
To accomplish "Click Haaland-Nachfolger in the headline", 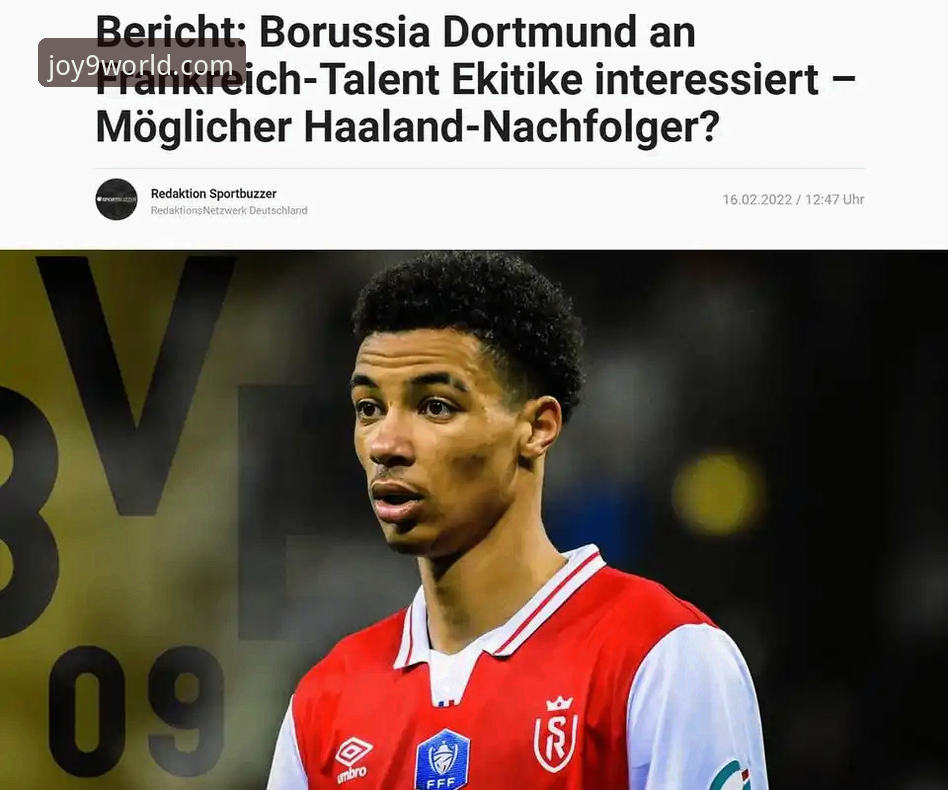I will click(x=511, y=128).
